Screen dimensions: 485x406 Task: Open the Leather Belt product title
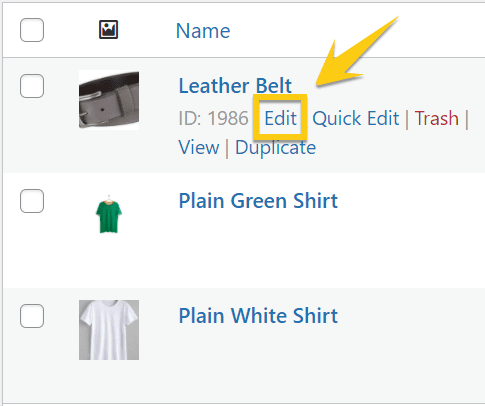pos(235,86)
